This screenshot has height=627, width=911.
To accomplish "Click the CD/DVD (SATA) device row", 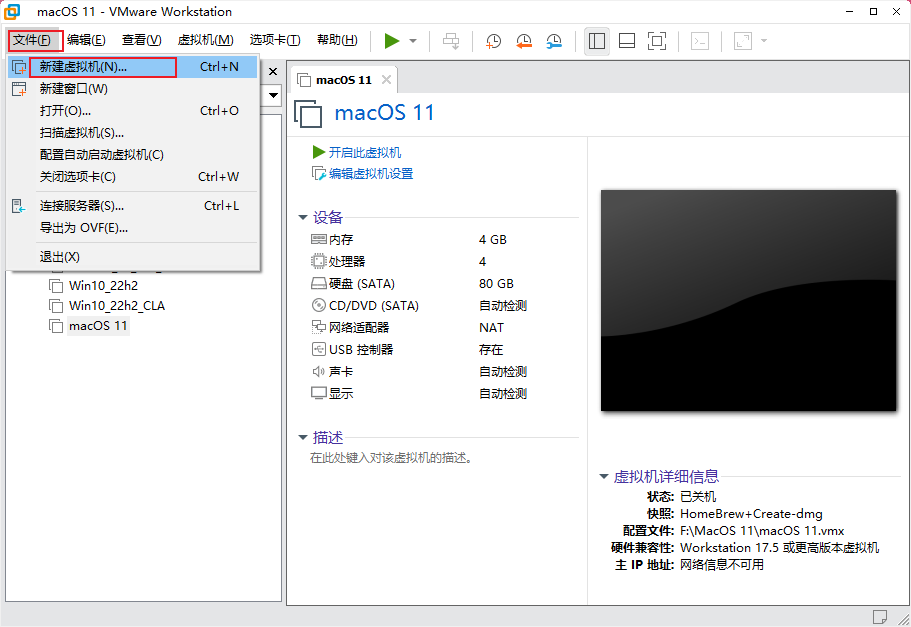I will [x=444, y=306].
